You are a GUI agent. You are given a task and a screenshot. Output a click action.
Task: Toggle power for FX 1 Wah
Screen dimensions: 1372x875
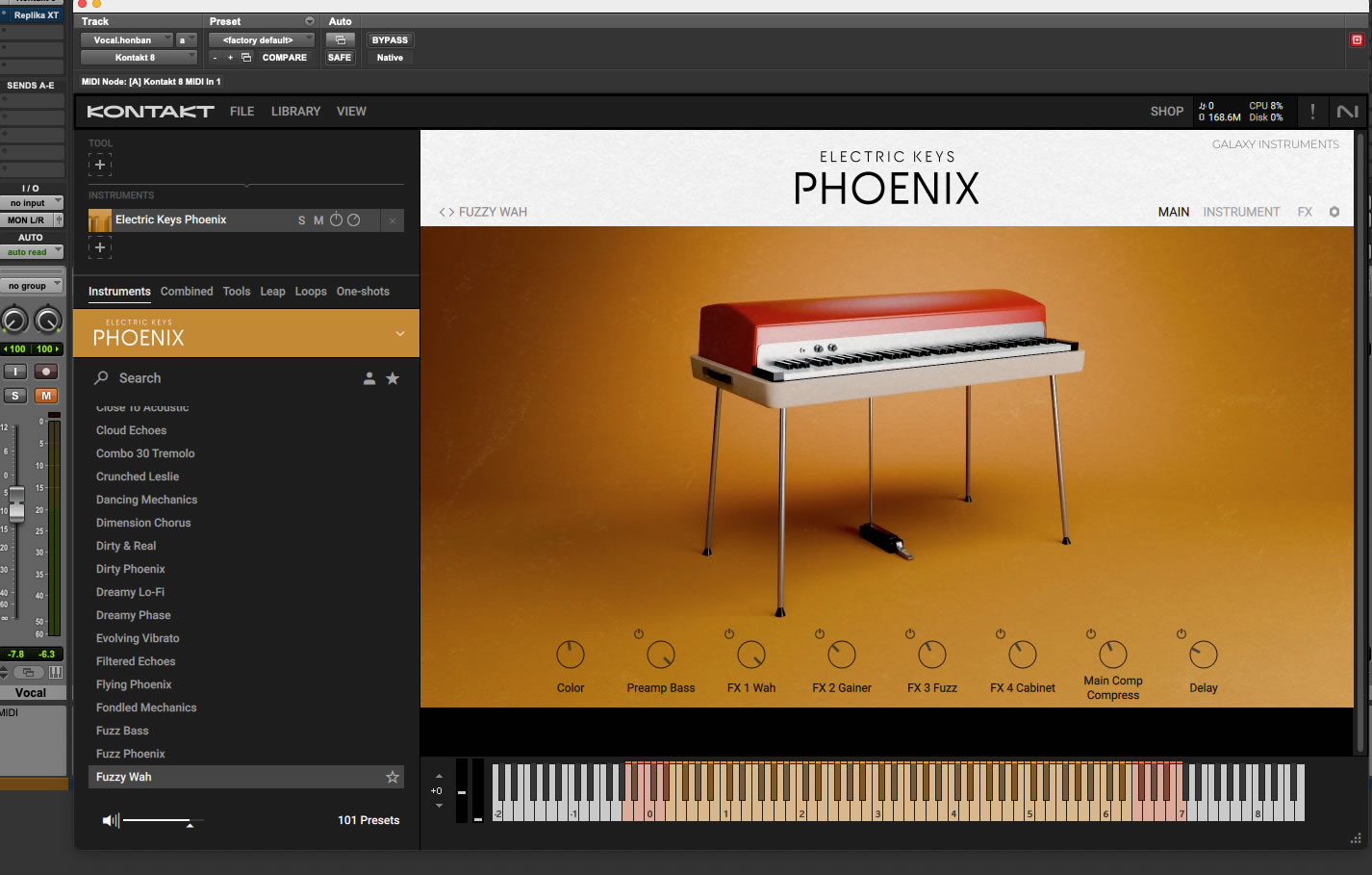[729, 633]
